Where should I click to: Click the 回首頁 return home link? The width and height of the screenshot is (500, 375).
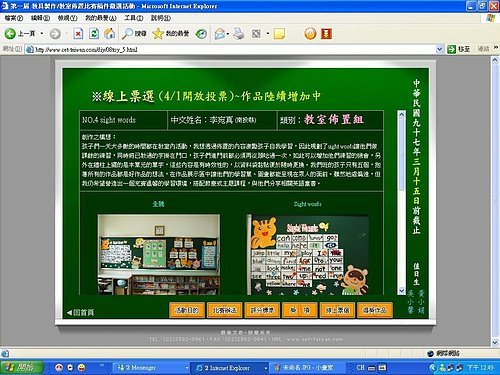(80, 312)
